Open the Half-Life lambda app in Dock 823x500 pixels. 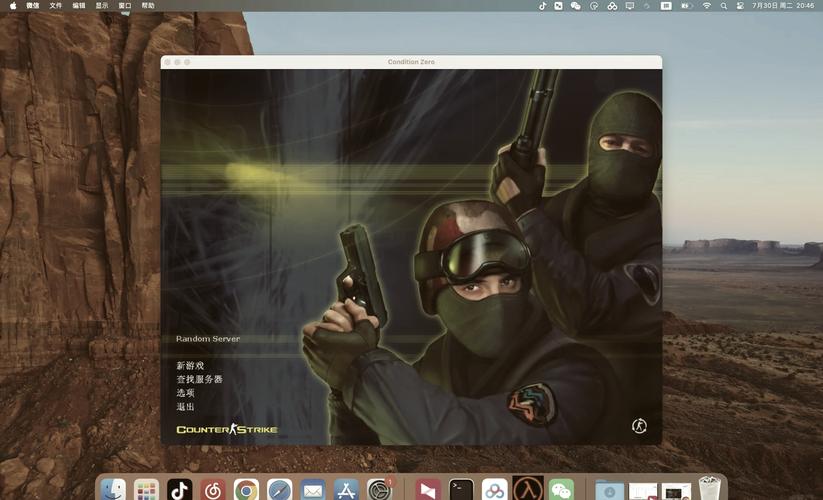528,489
